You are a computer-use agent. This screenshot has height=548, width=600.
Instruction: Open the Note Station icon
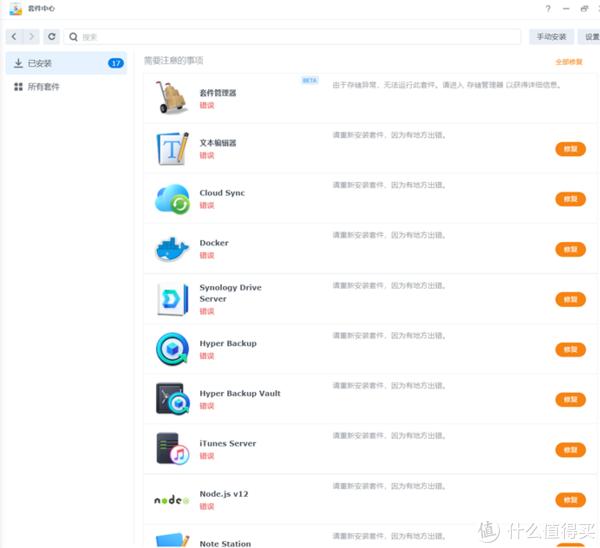pyautogui.click(x=173, y=540)
